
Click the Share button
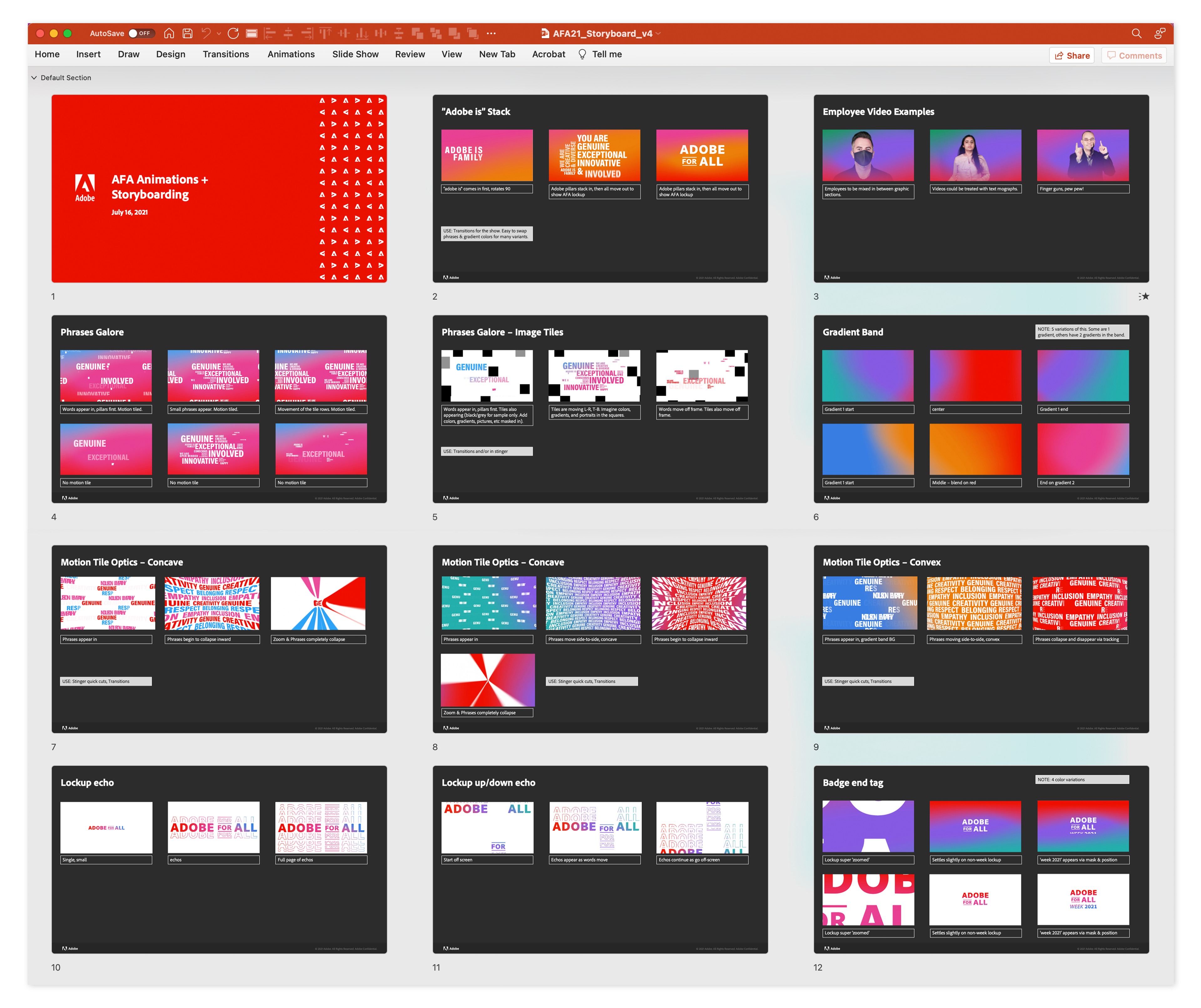coord(1072,55)
